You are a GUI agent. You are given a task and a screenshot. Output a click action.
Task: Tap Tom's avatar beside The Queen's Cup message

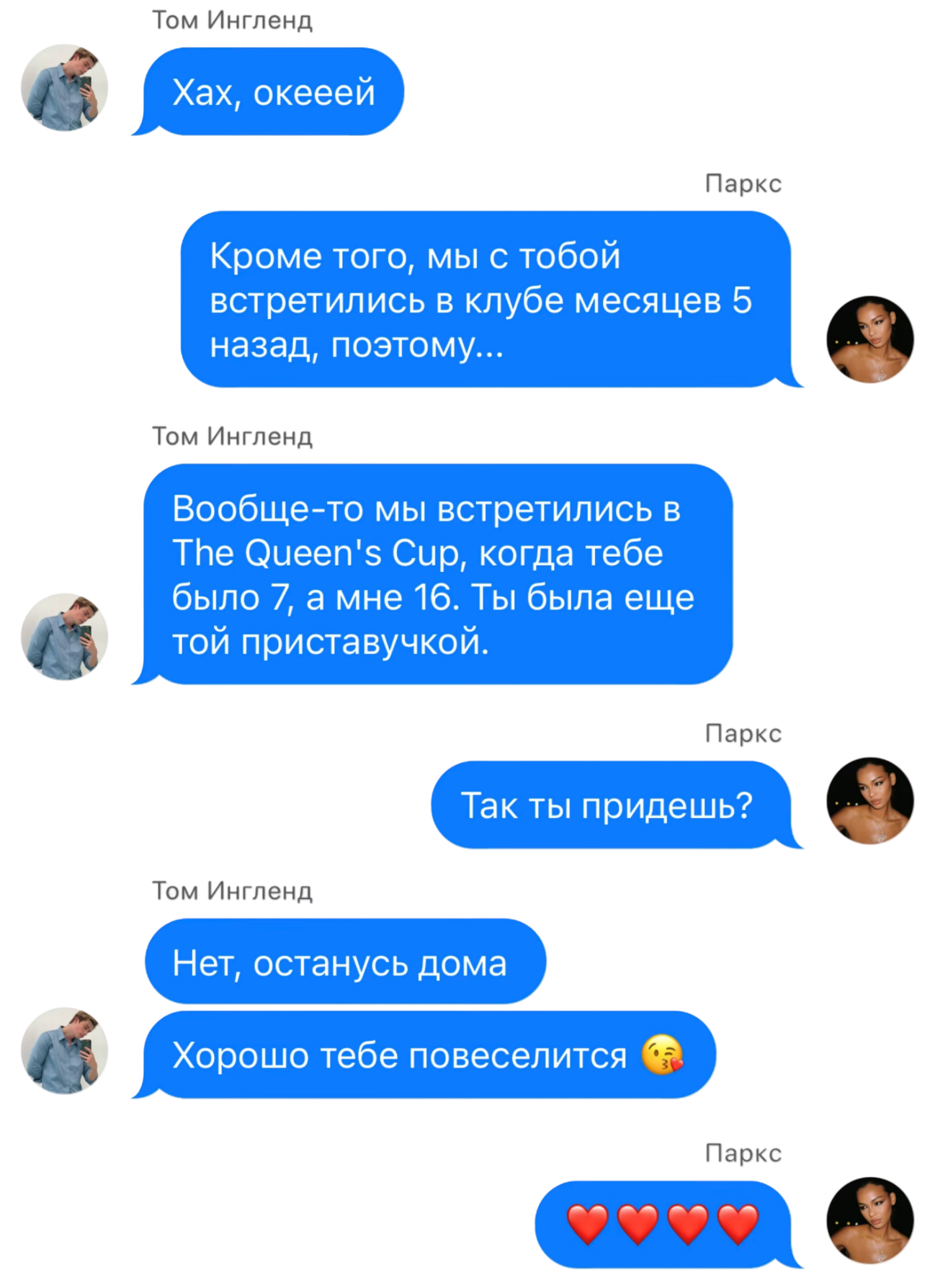pyautogui.click(x=64, y=637)
